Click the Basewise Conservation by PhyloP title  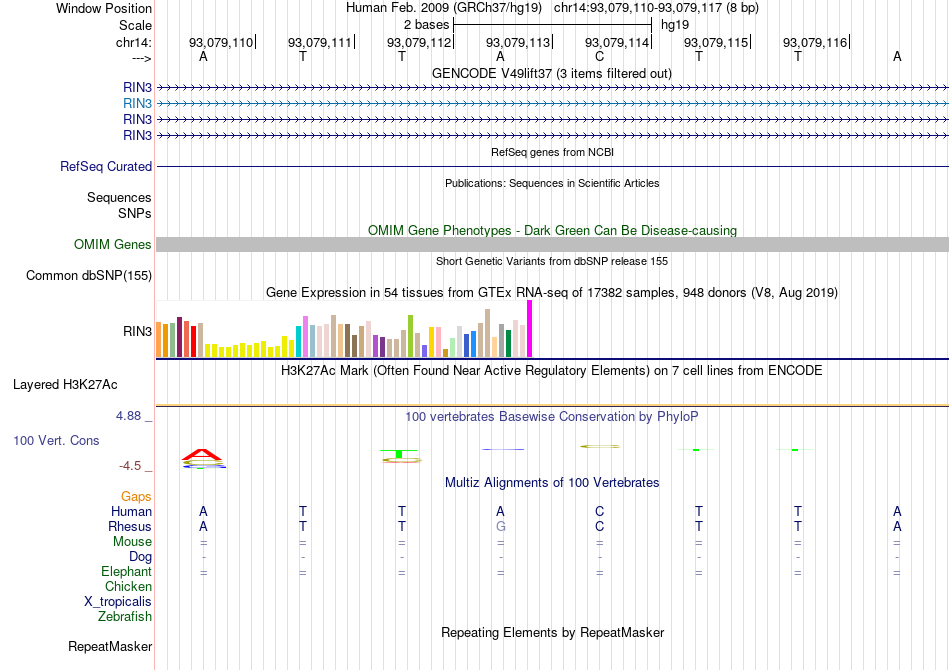point(552,417)
